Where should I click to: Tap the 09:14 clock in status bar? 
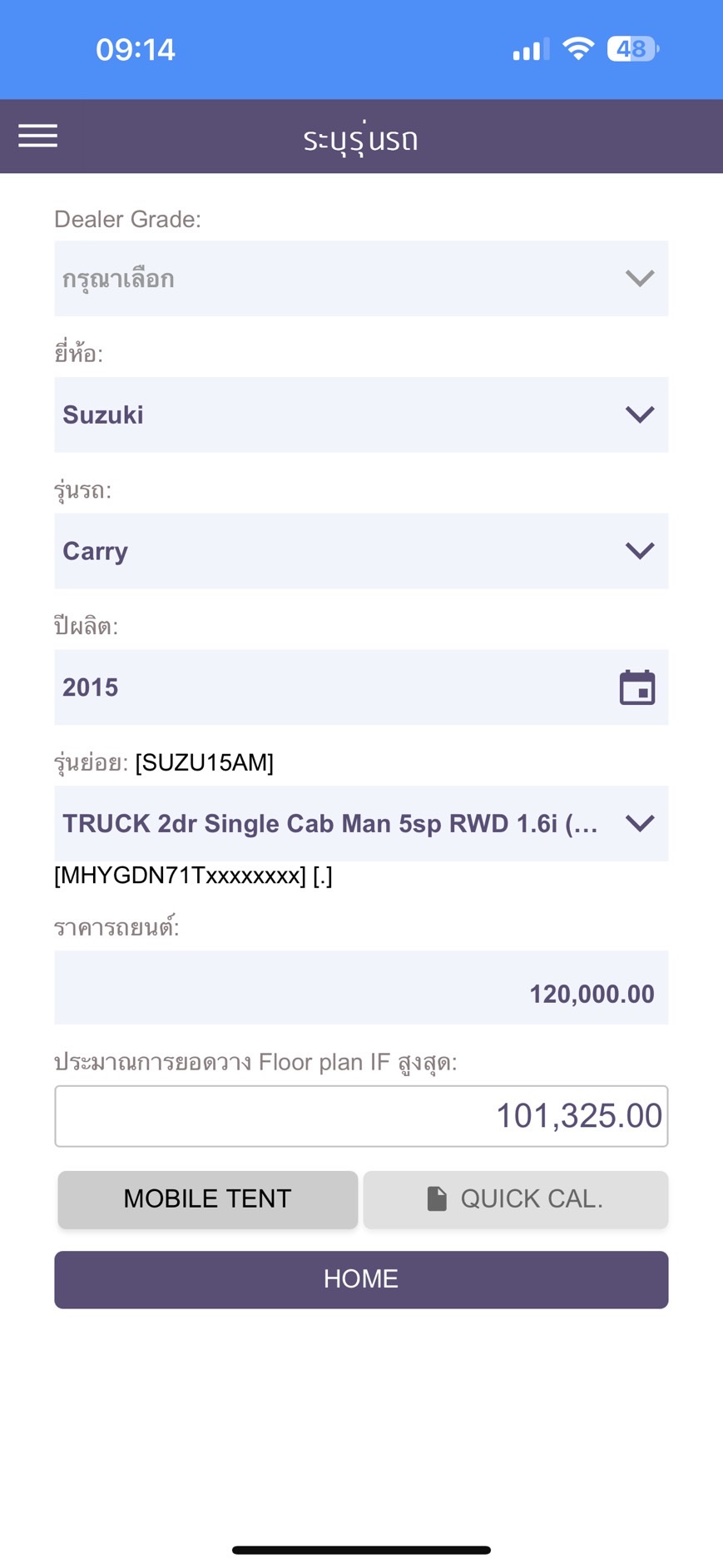136,50
